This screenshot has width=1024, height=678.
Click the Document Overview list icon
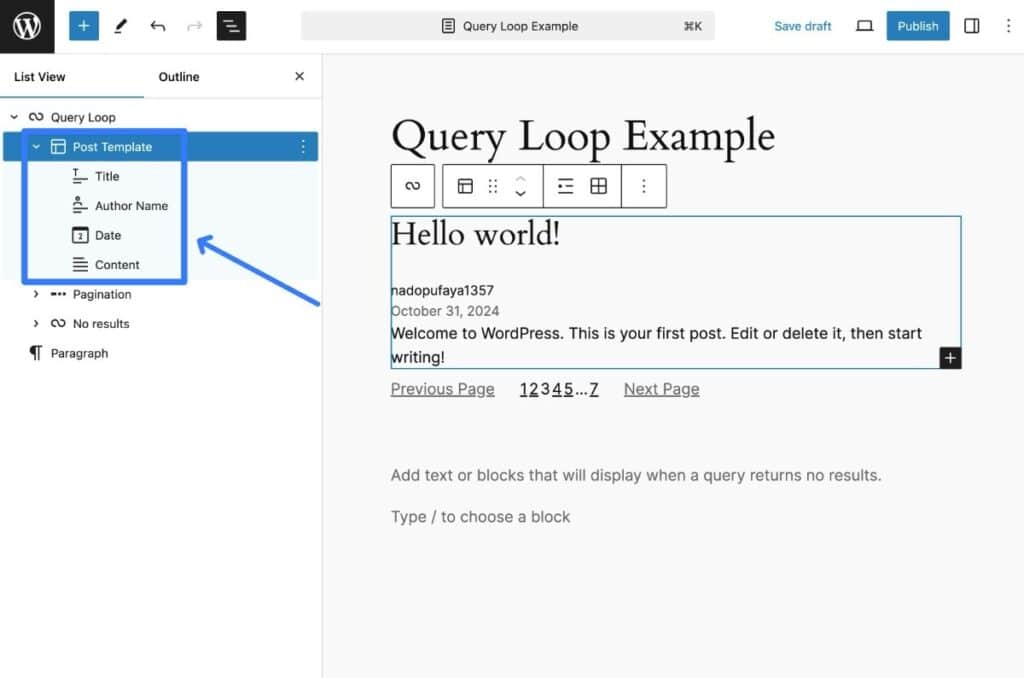(x=232, y=25)
